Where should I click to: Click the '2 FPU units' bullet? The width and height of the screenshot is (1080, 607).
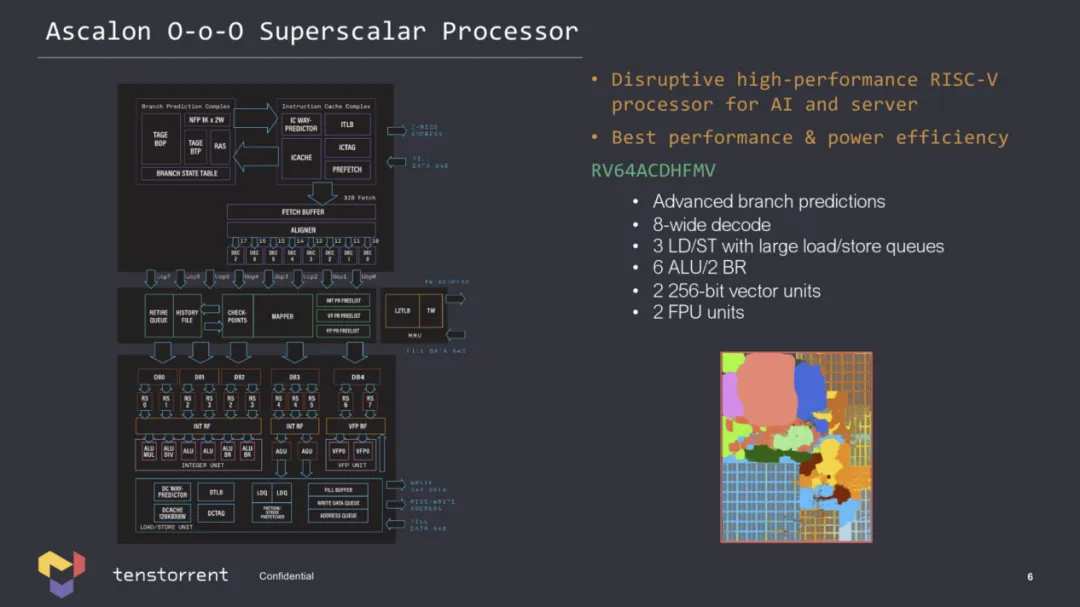point(698,312)
